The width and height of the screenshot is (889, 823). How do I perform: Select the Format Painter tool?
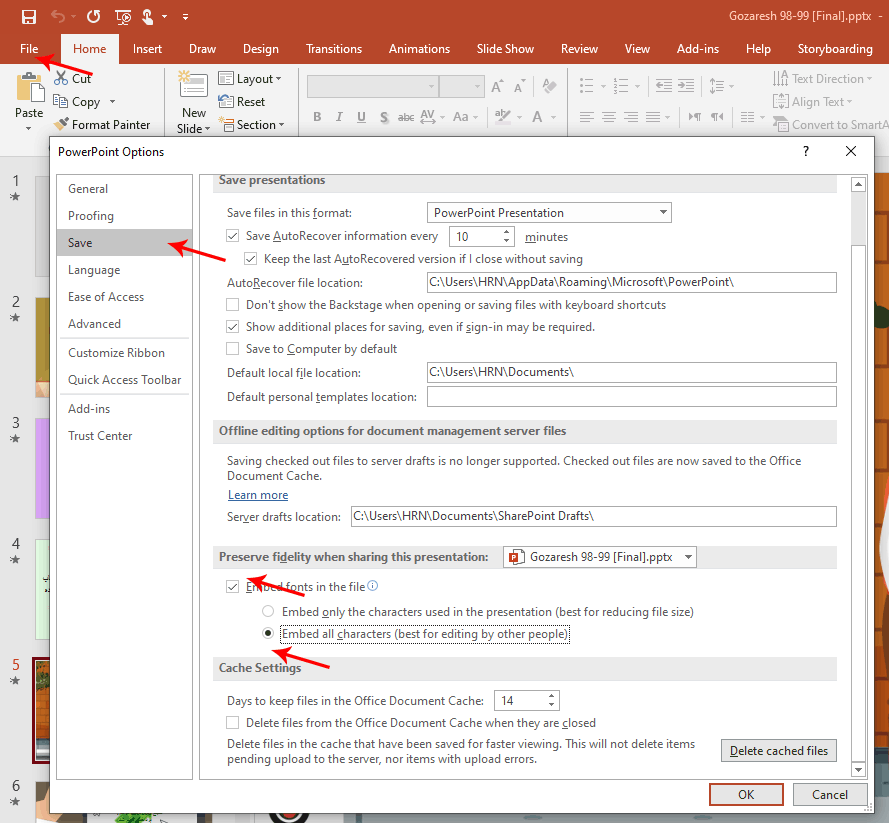(102, 125)
